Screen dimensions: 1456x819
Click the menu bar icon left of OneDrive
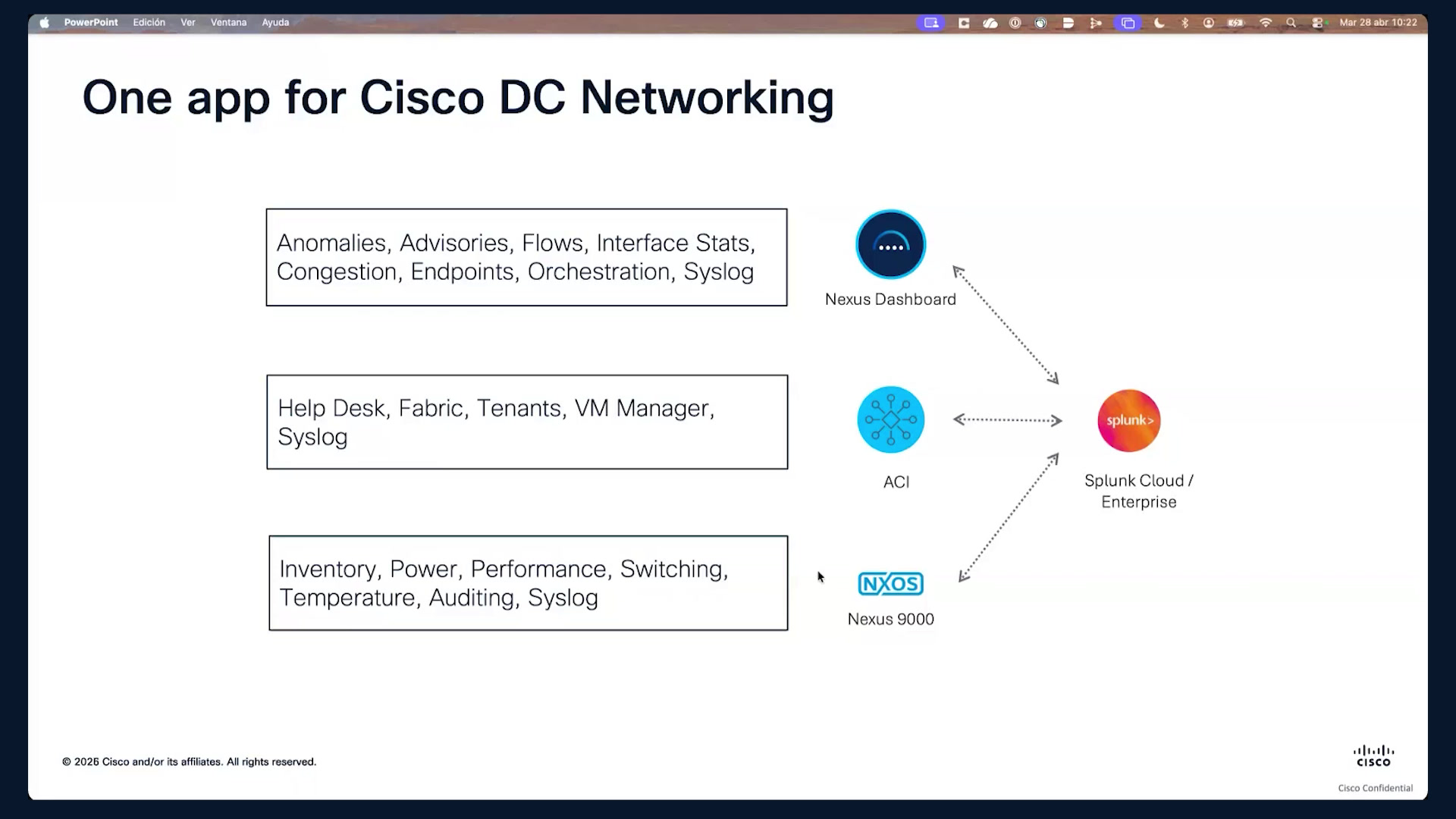click(x=964, y=23)
